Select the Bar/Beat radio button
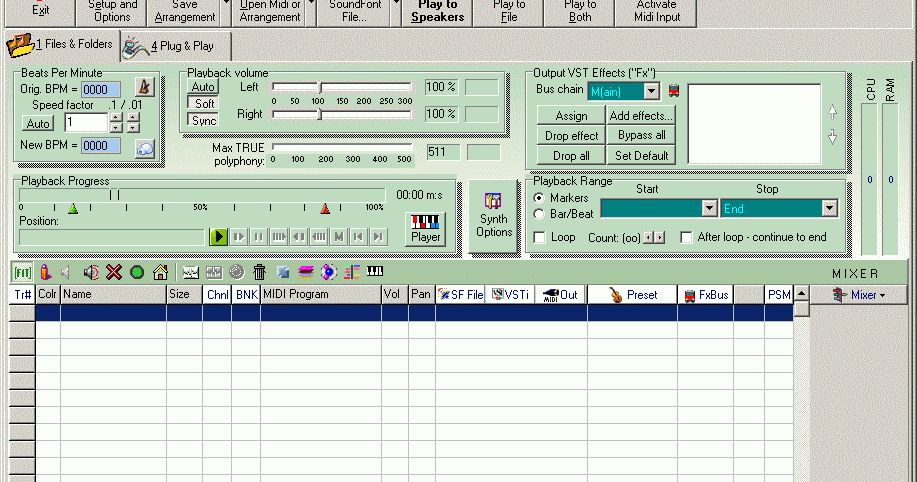 coord(539,214)
